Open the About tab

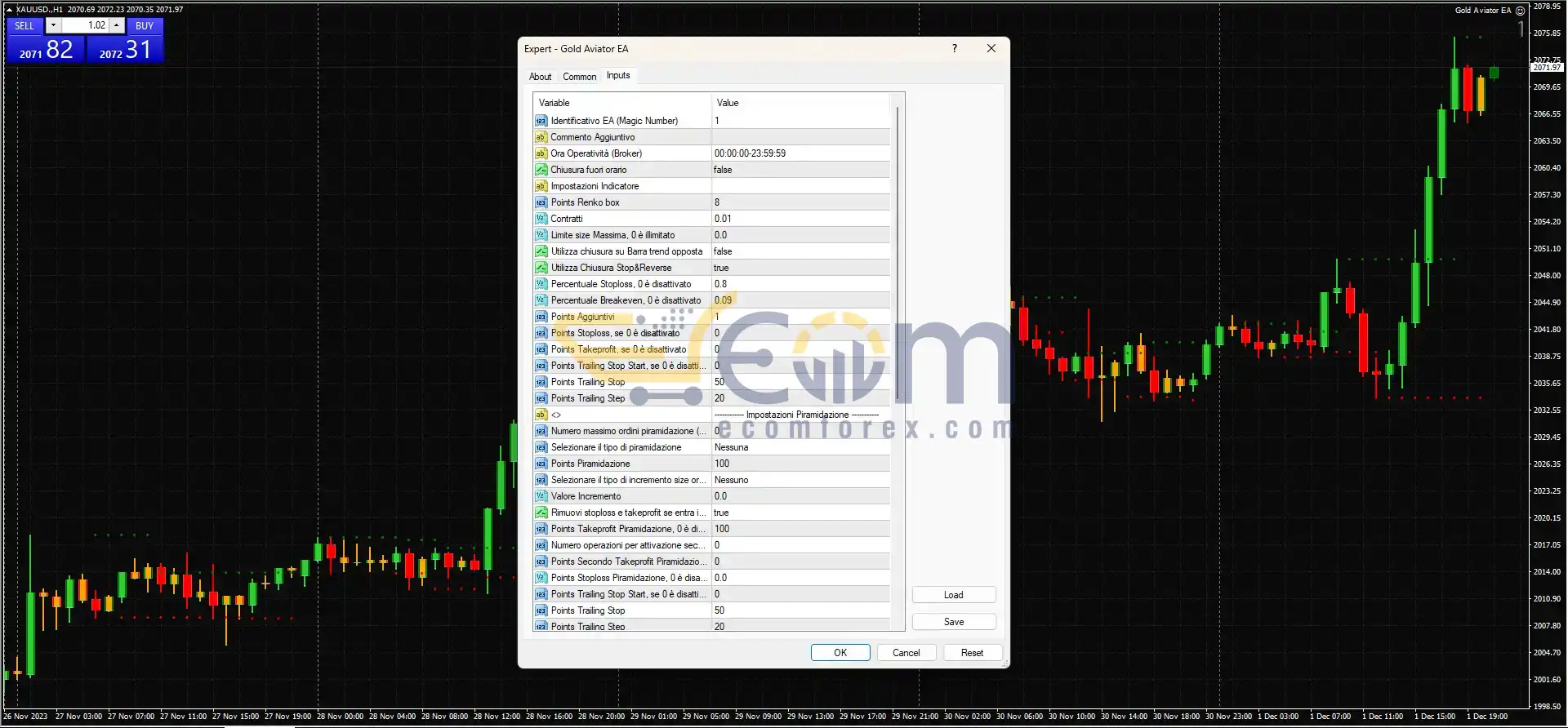pos(540,77)
